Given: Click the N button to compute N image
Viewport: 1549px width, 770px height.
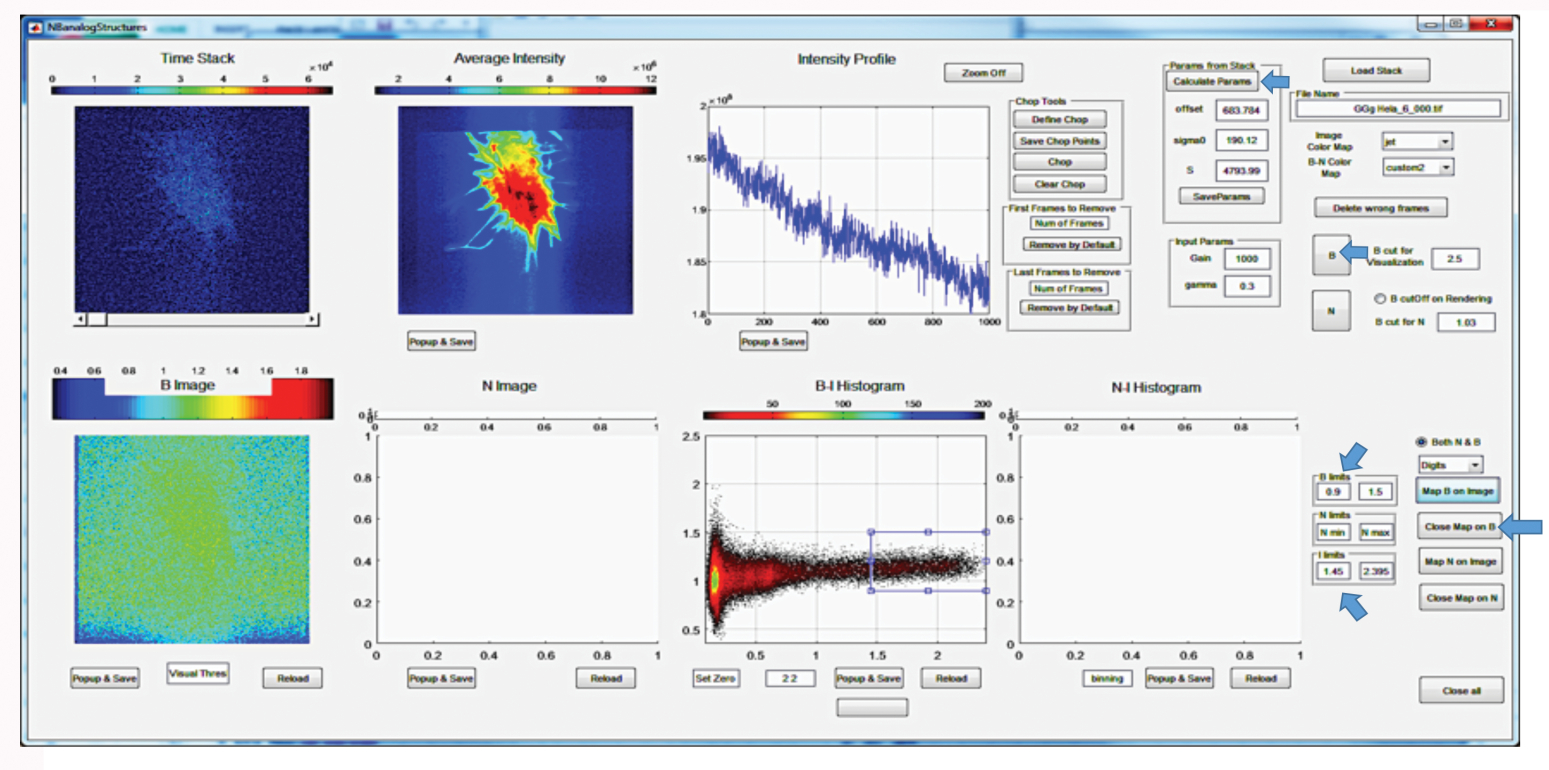Looking at the screenshot, I should tap(1331, 312).
